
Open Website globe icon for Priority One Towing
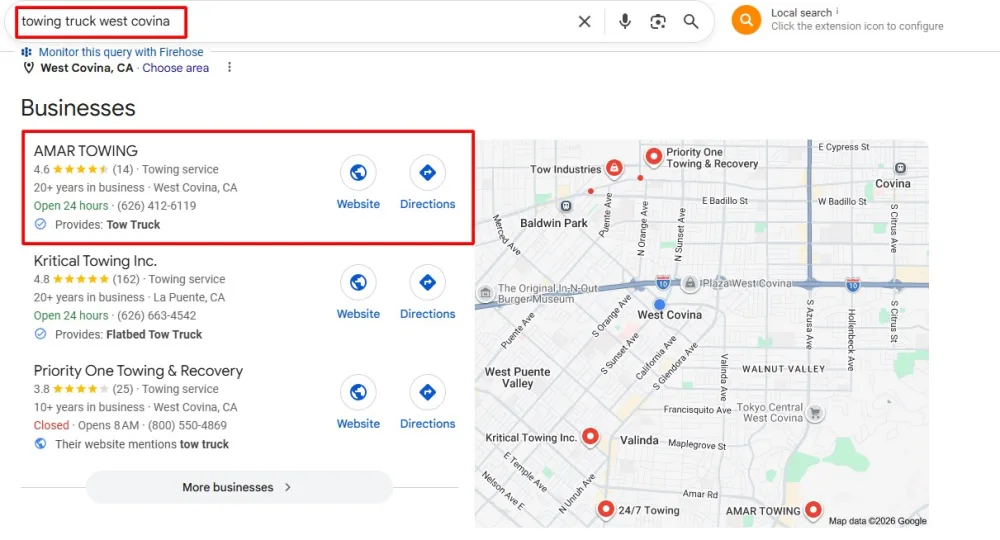point(358,391)
